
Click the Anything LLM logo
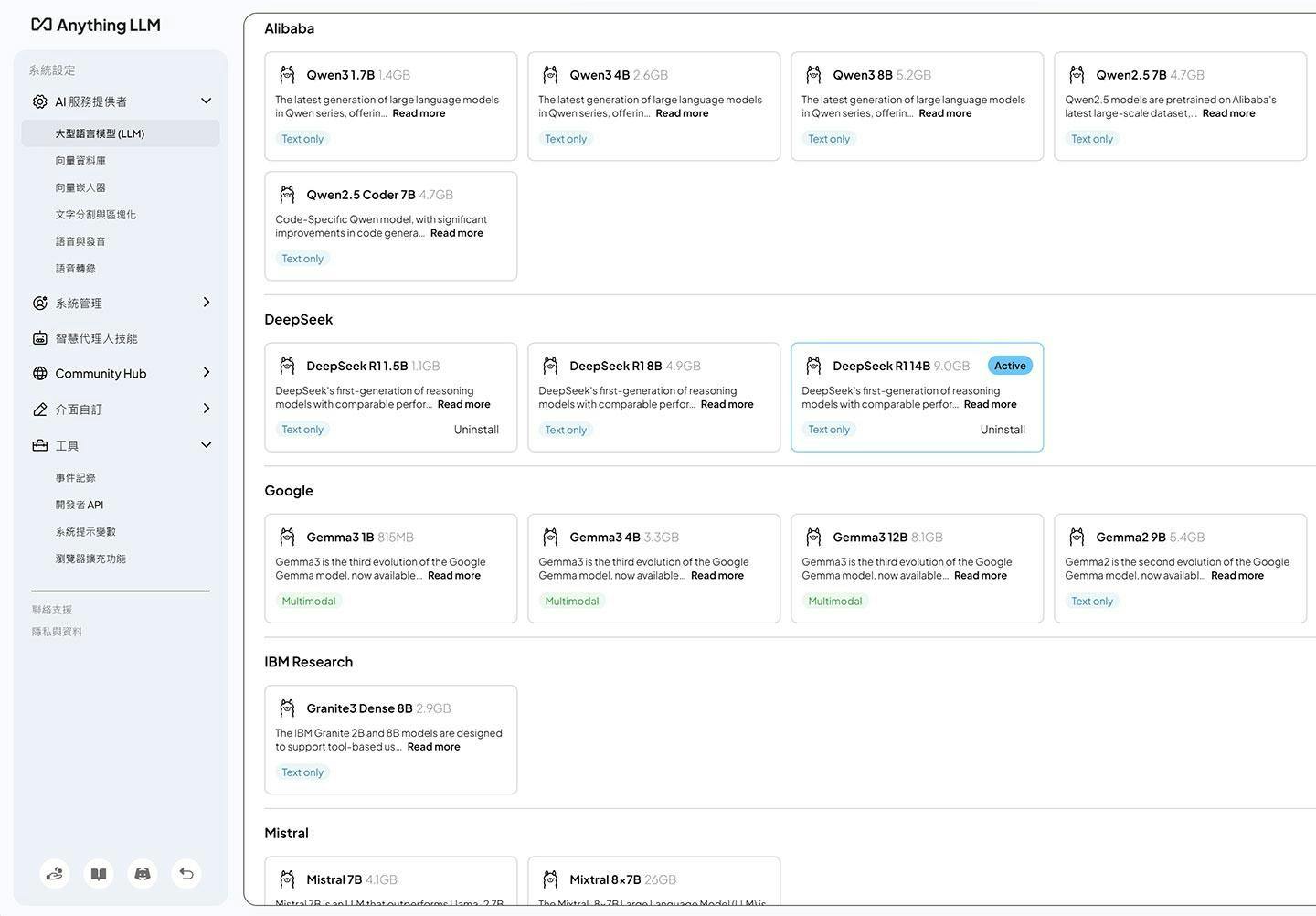[x=96, y=25]
